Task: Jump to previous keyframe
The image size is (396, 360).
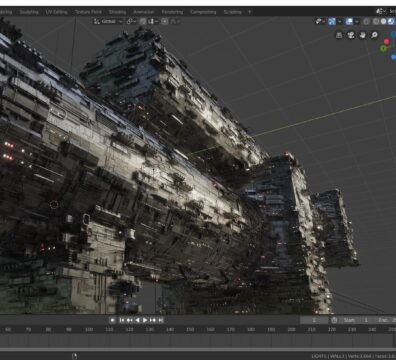Action: (130, 320)
